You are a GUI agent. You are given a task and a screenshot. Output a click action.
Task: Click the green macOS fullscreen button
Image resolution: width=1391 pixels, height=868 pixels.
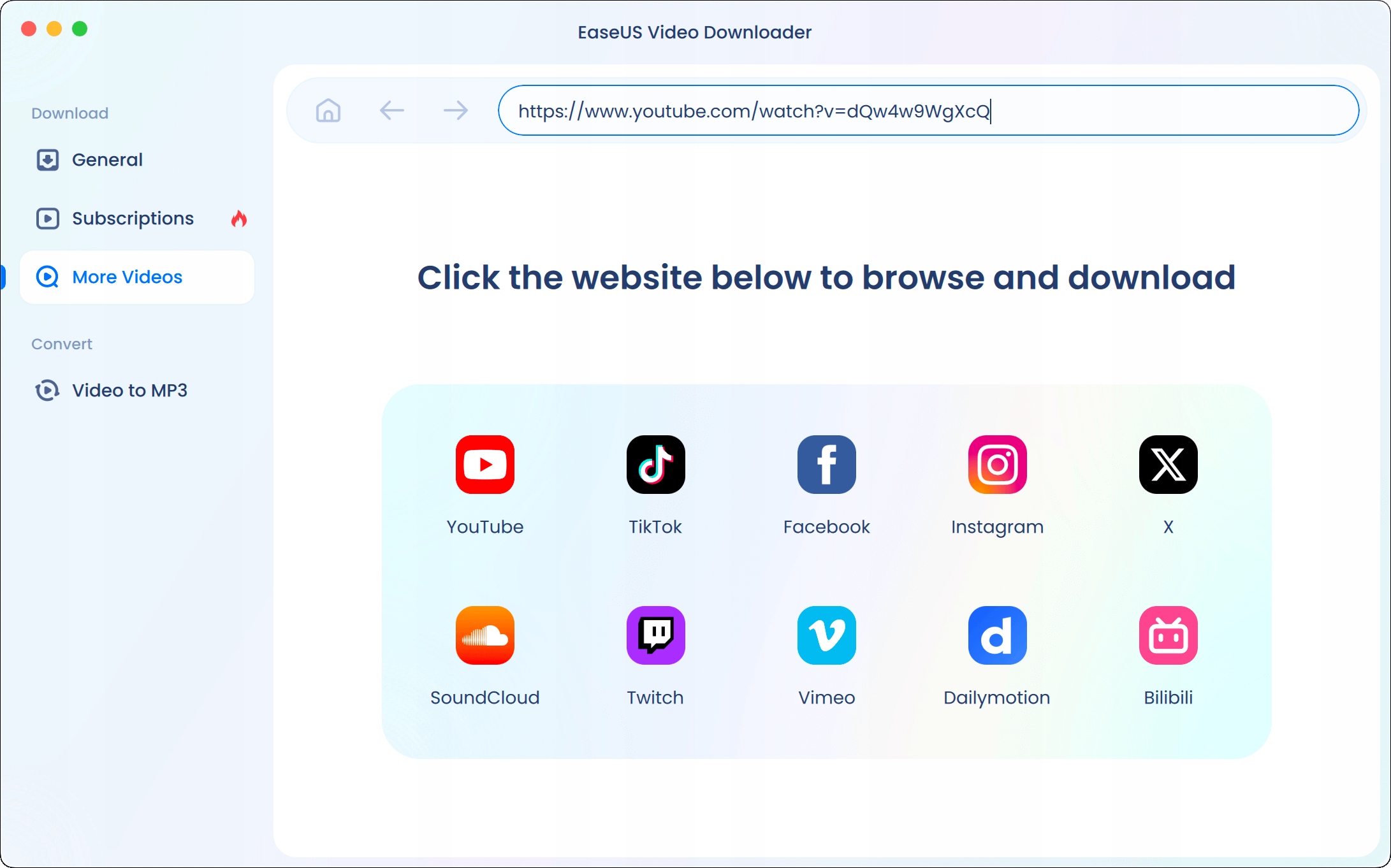[x=80, y=29]
